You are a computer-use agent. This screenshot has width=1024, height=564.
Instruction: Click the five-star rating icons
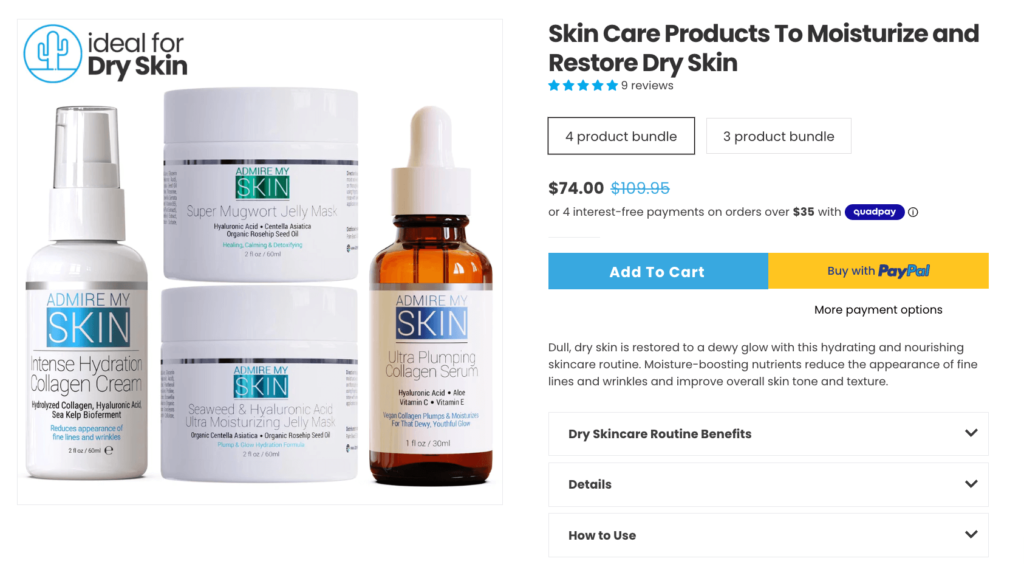tap(583, 86)
